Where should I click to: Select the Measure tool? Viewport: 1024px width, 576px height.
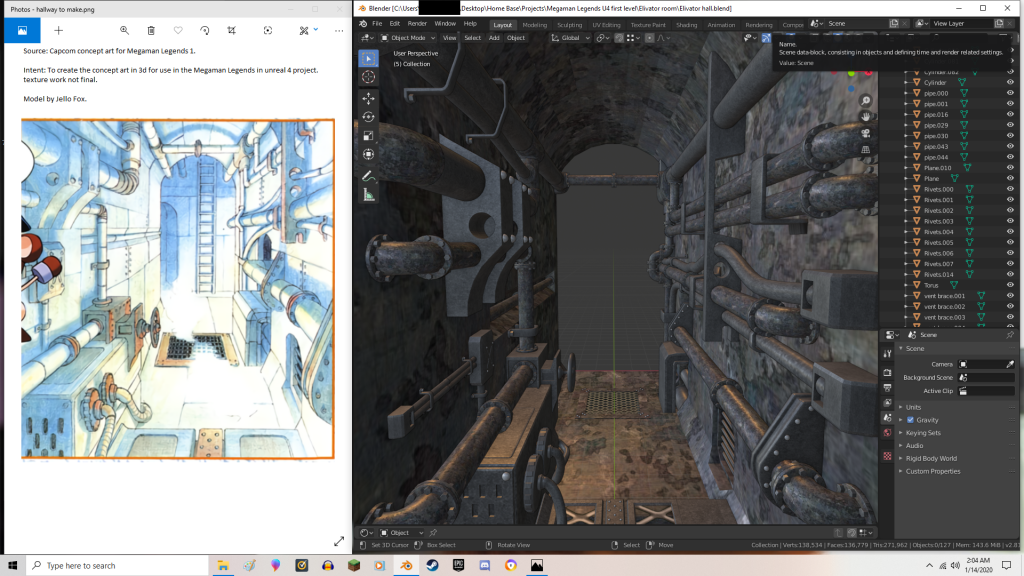tap(368, 195)
